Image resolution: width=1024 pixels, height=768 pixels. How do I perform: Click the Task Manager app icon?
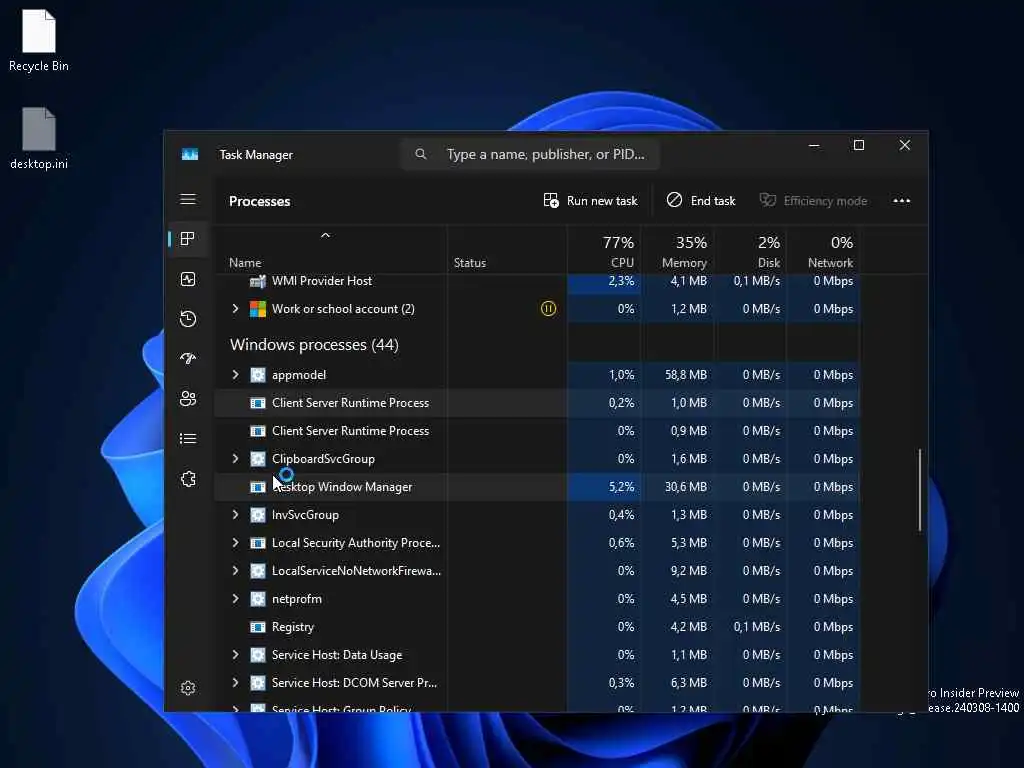(190, 155)
